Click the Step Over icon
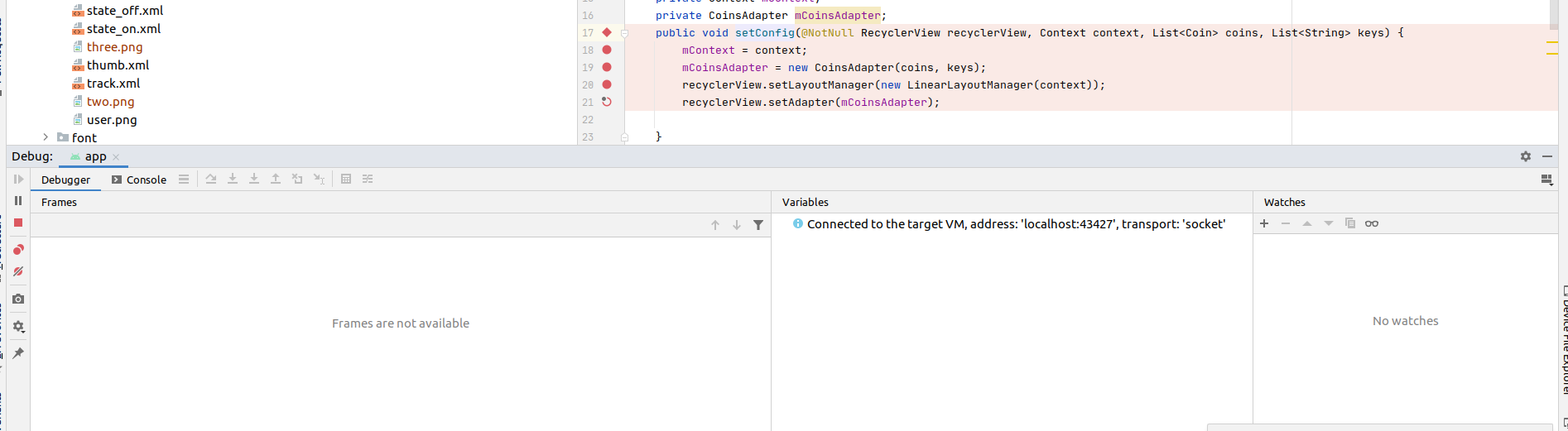This screenshot has height=431, width=1568. (x=211, y=179)
